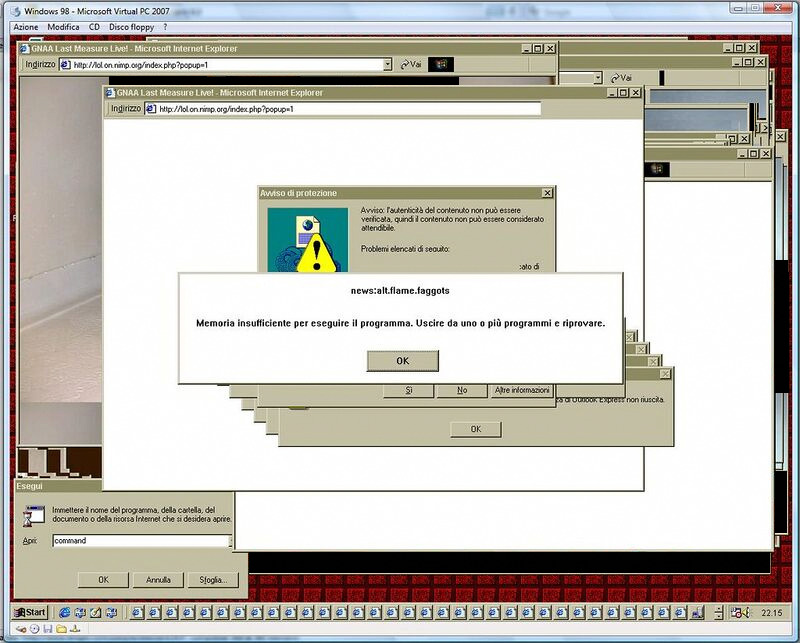Click the 'Immettere il nome del programma' description
800x643 pixels.
(142, 514)
